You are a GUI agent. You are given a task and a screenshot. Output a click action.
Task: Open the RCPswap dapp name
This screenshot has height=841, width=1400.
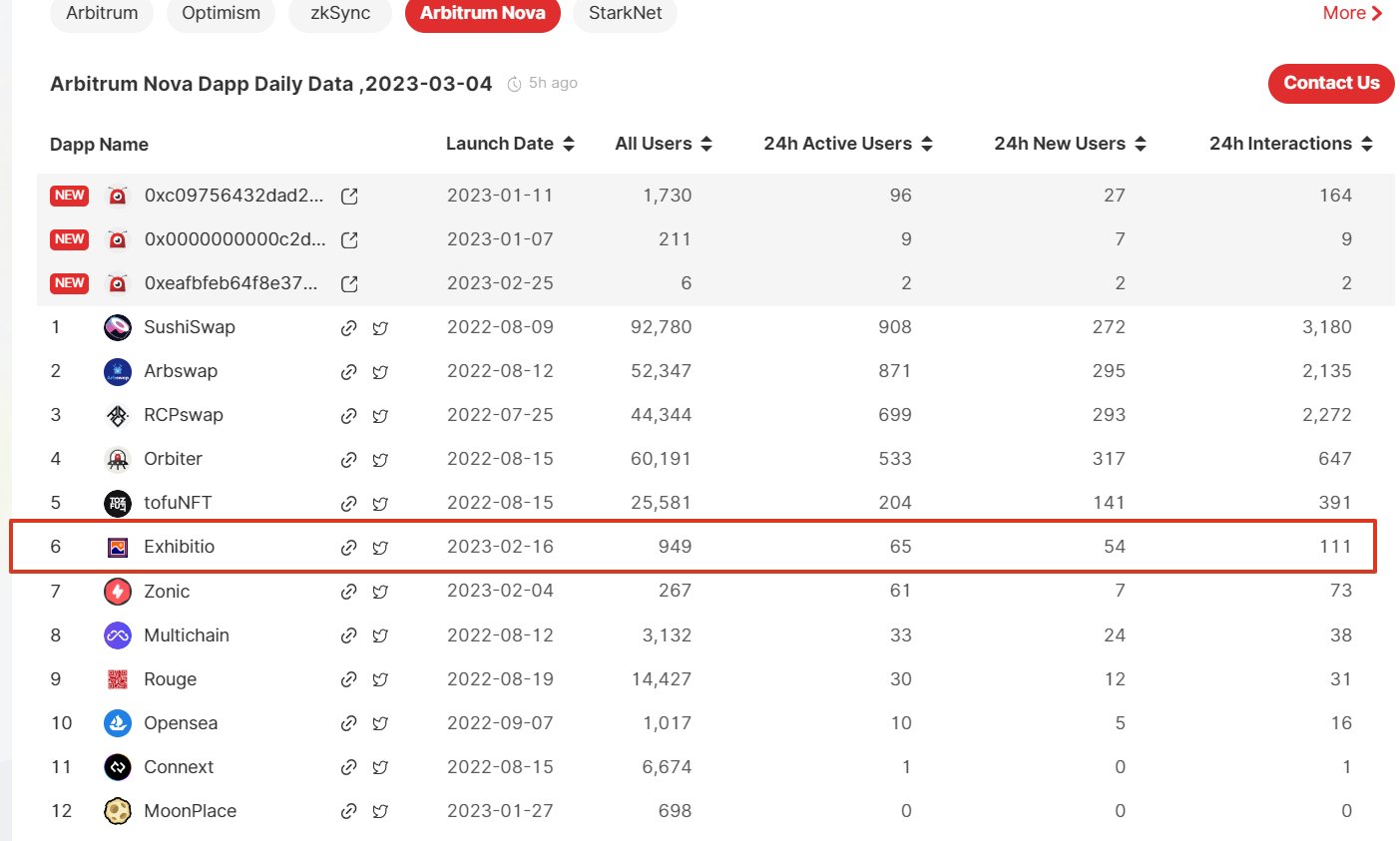pyautogui.click(x=184, y=415)
